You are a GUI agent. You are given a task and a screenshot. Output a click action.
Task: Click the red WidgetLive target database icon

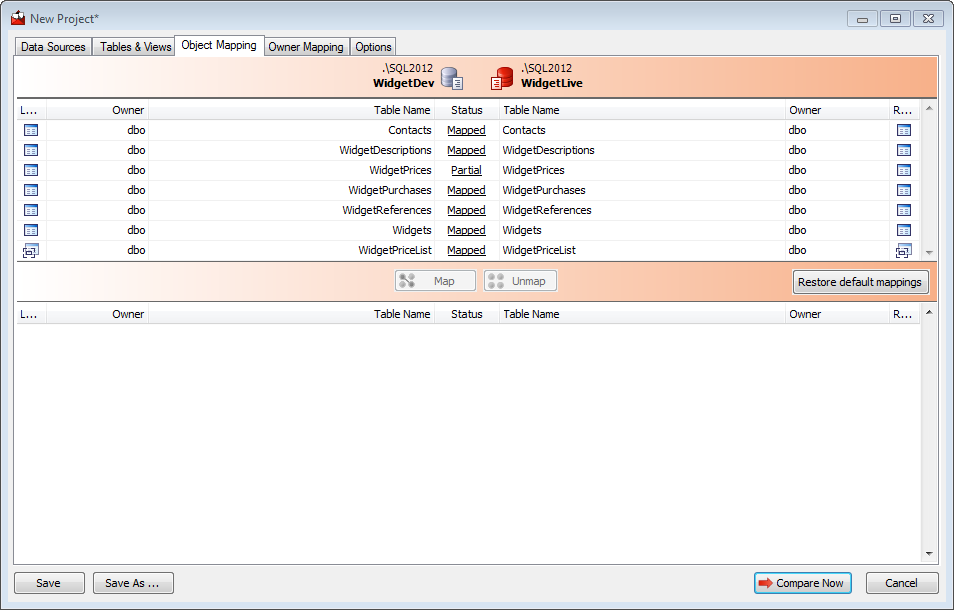tap(502, 78)
